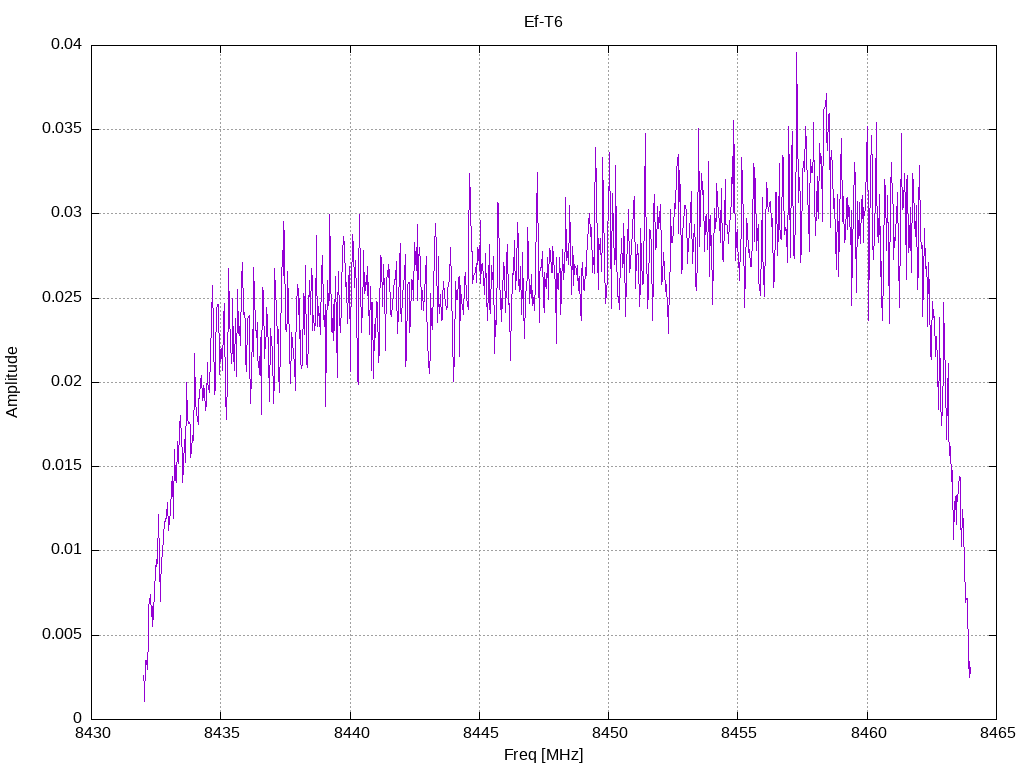
Task: Click the x-axis tick label 8450
Action: pos(609,733)
